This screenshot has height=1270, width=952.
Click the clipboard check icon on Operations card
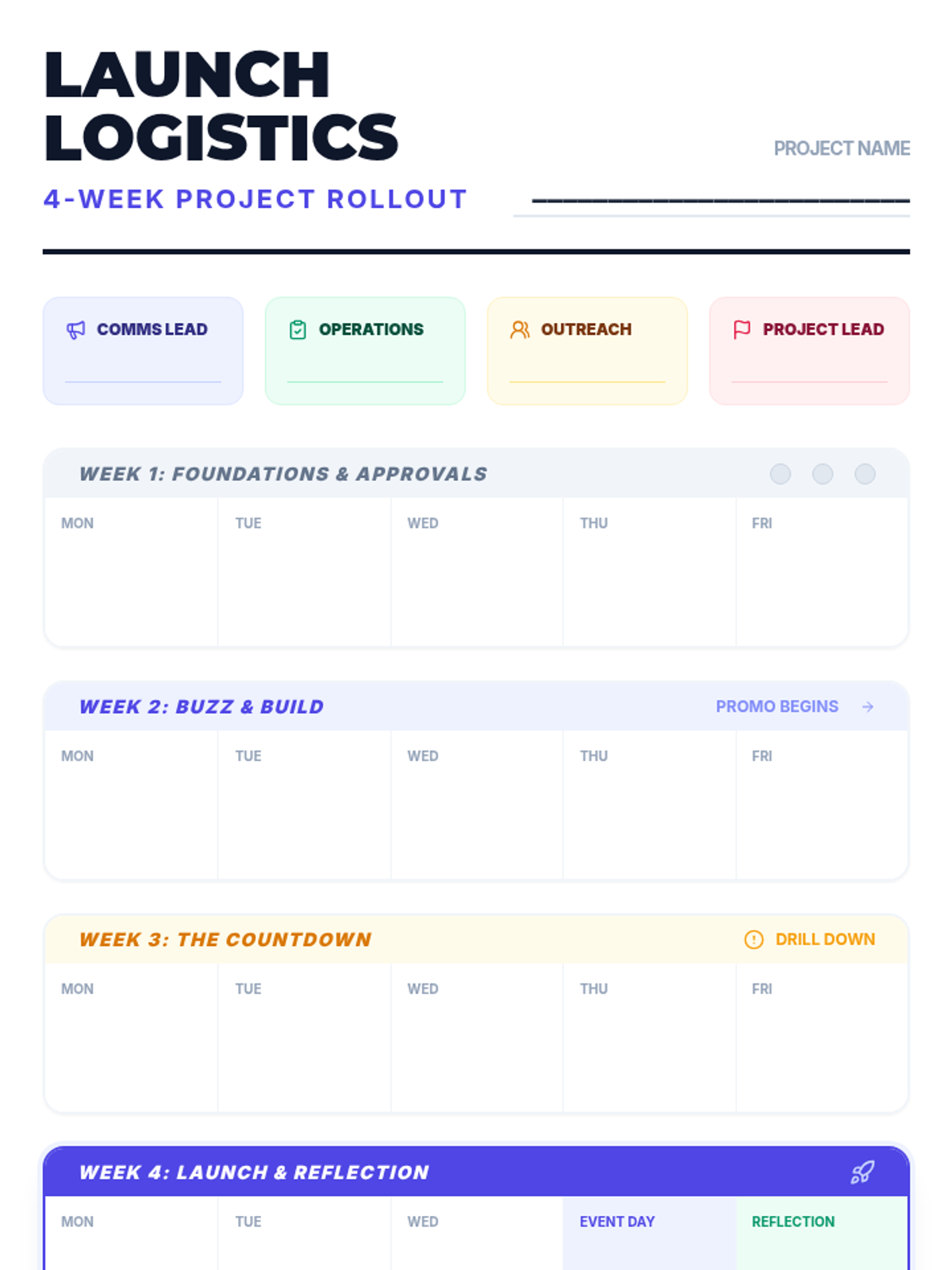297,329
